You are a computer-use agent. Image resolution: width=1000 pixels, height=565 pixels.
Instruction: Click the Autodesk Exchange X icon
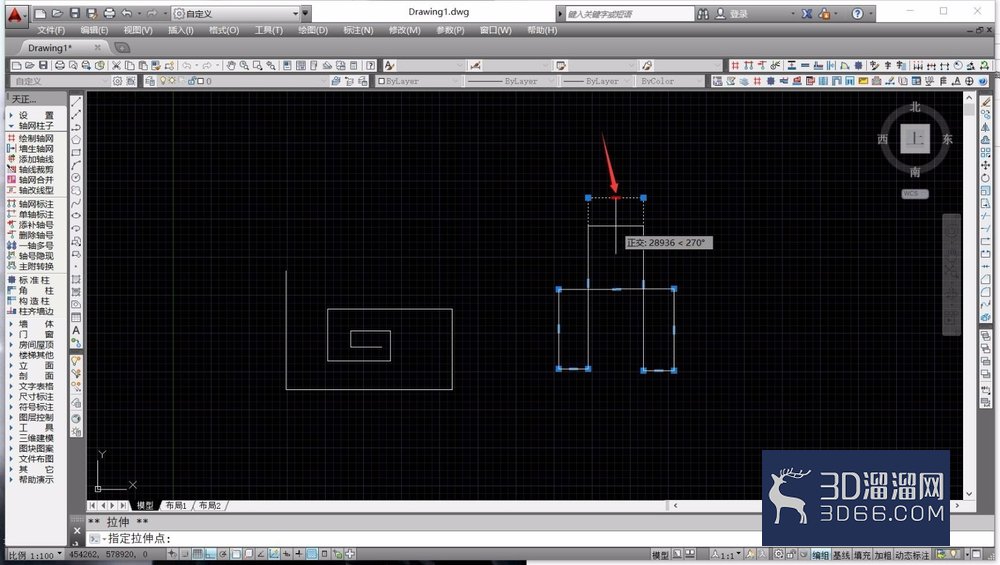pyautogui.click(x=807, y=13)
